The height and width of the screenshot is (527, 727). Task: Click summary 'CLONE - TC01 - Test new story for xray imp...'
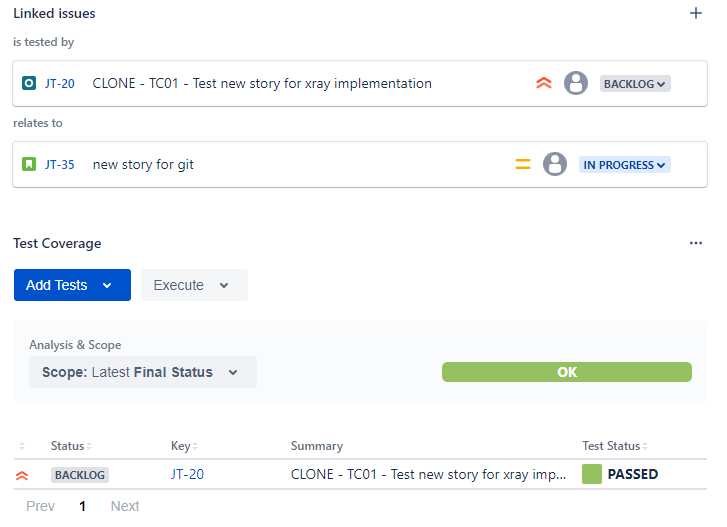(x=428, y=474)
